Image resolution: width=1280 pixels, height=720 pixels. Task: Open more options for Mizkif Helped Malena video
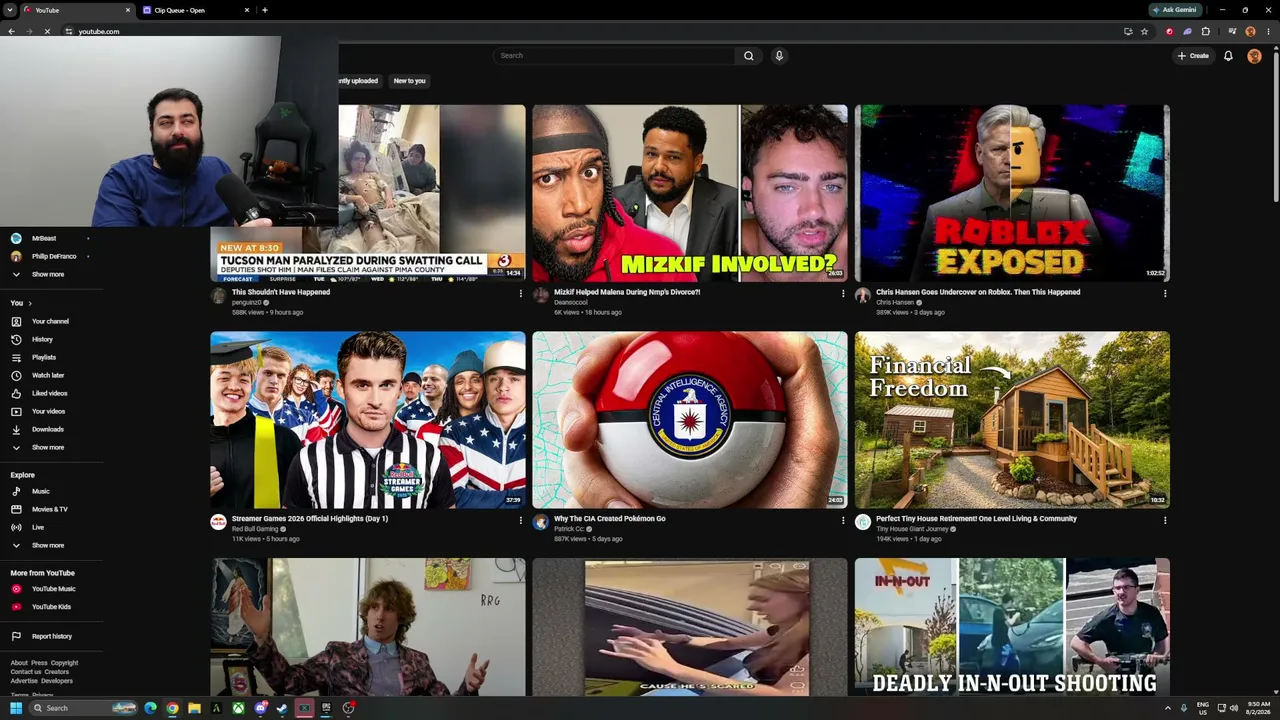pyautogui.click(x=842, y=293)
